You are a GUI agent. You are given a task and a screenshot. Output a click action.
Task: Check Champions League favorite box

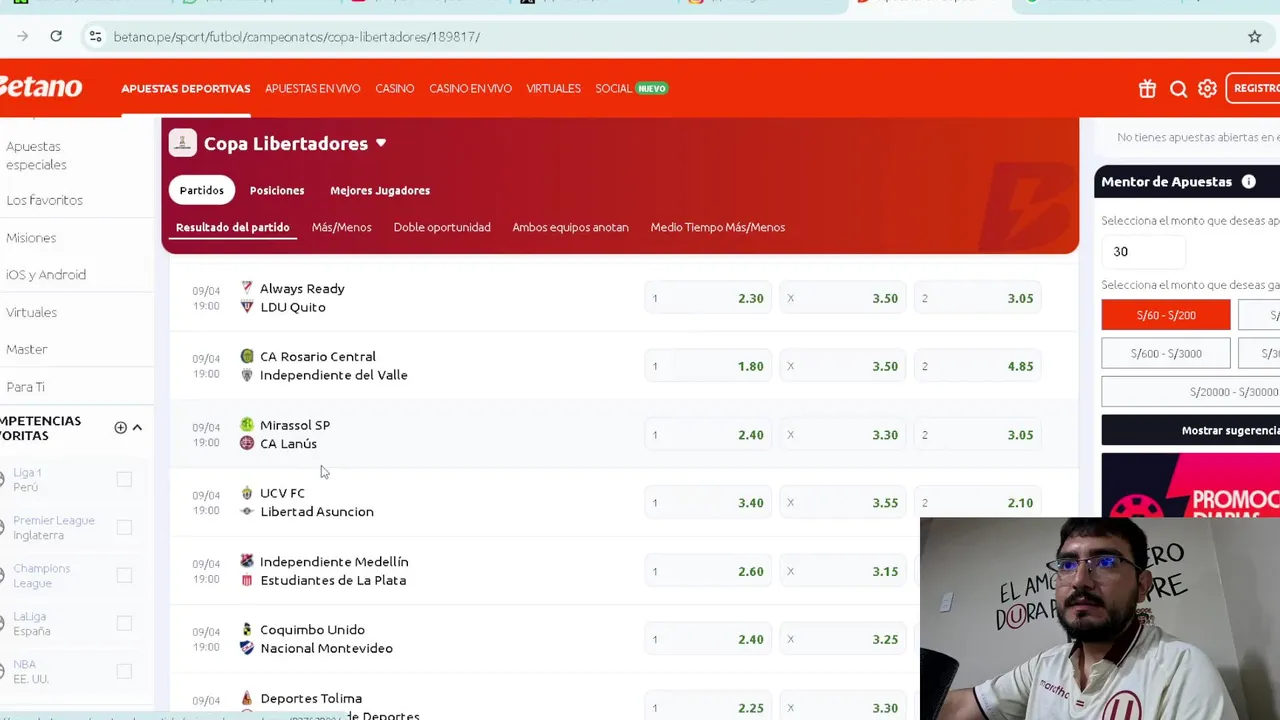coord(124,576)
